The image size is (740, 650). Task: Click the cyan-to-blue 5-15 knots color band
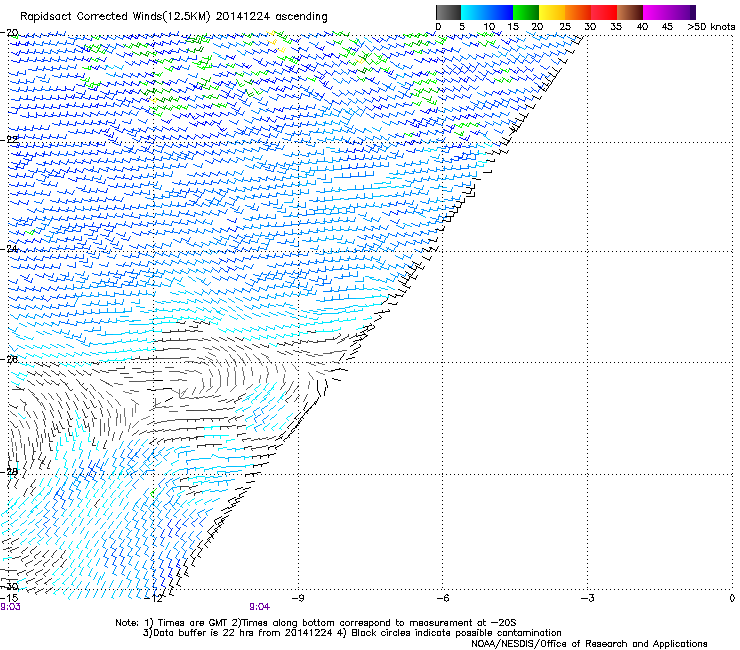(x=487, y=12)
